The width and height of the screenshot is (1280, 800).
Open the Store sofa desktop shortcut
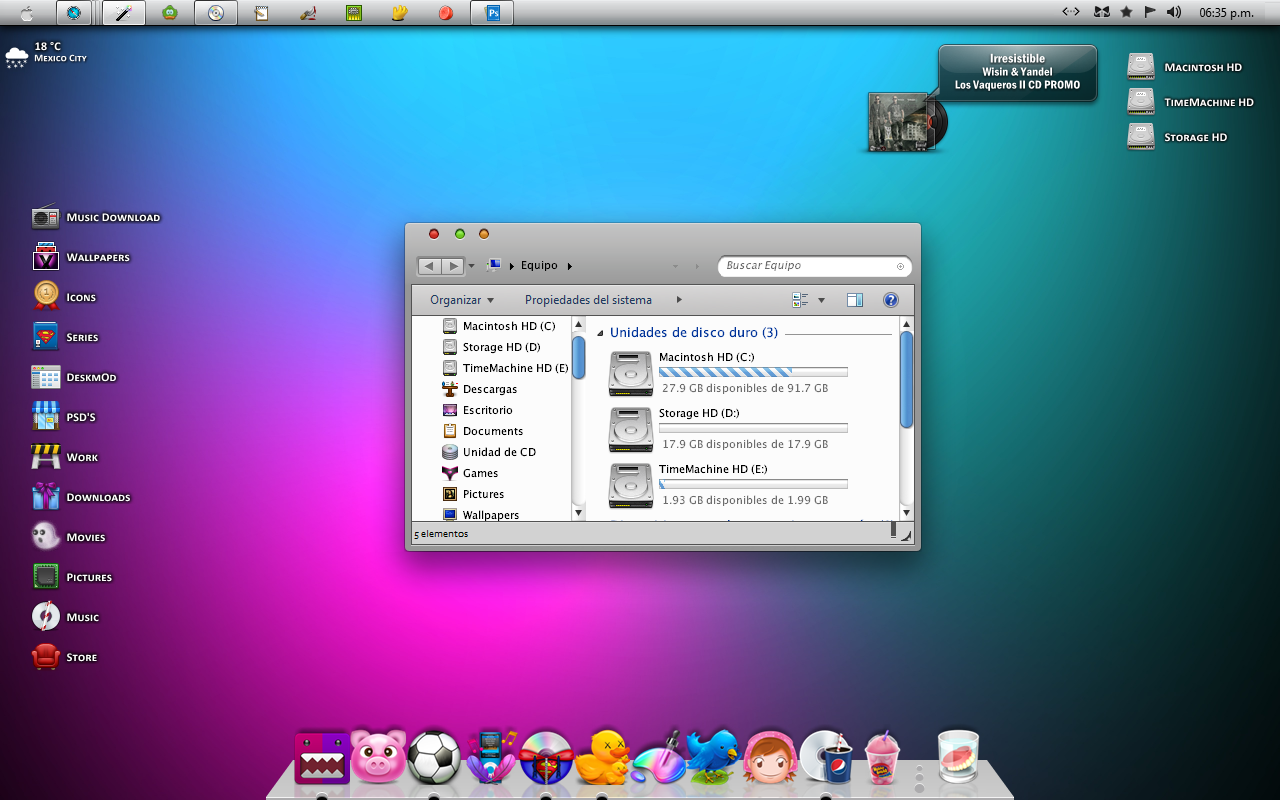(65, 657)
